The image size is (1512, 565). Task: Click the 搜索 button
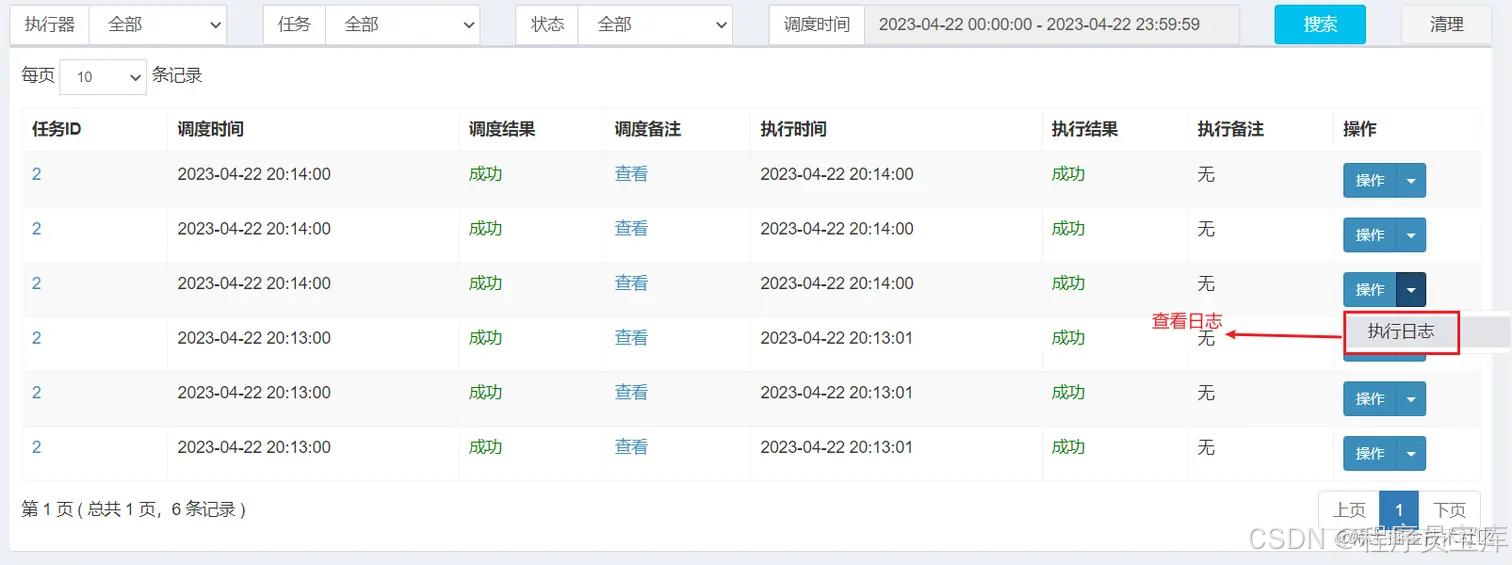coord(1320,25)
